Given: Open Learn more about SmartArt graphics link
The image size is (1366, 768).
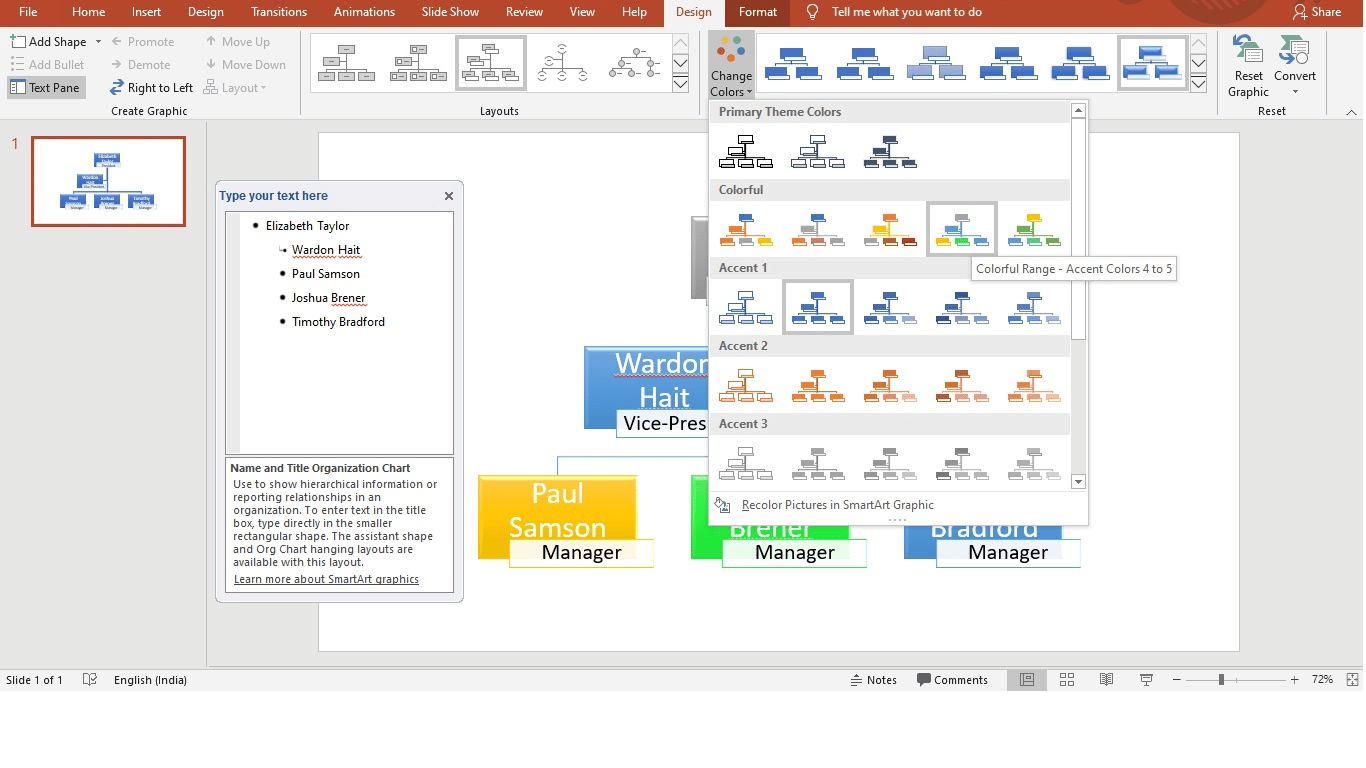Looking at the screenshot, I should (326, 579).
